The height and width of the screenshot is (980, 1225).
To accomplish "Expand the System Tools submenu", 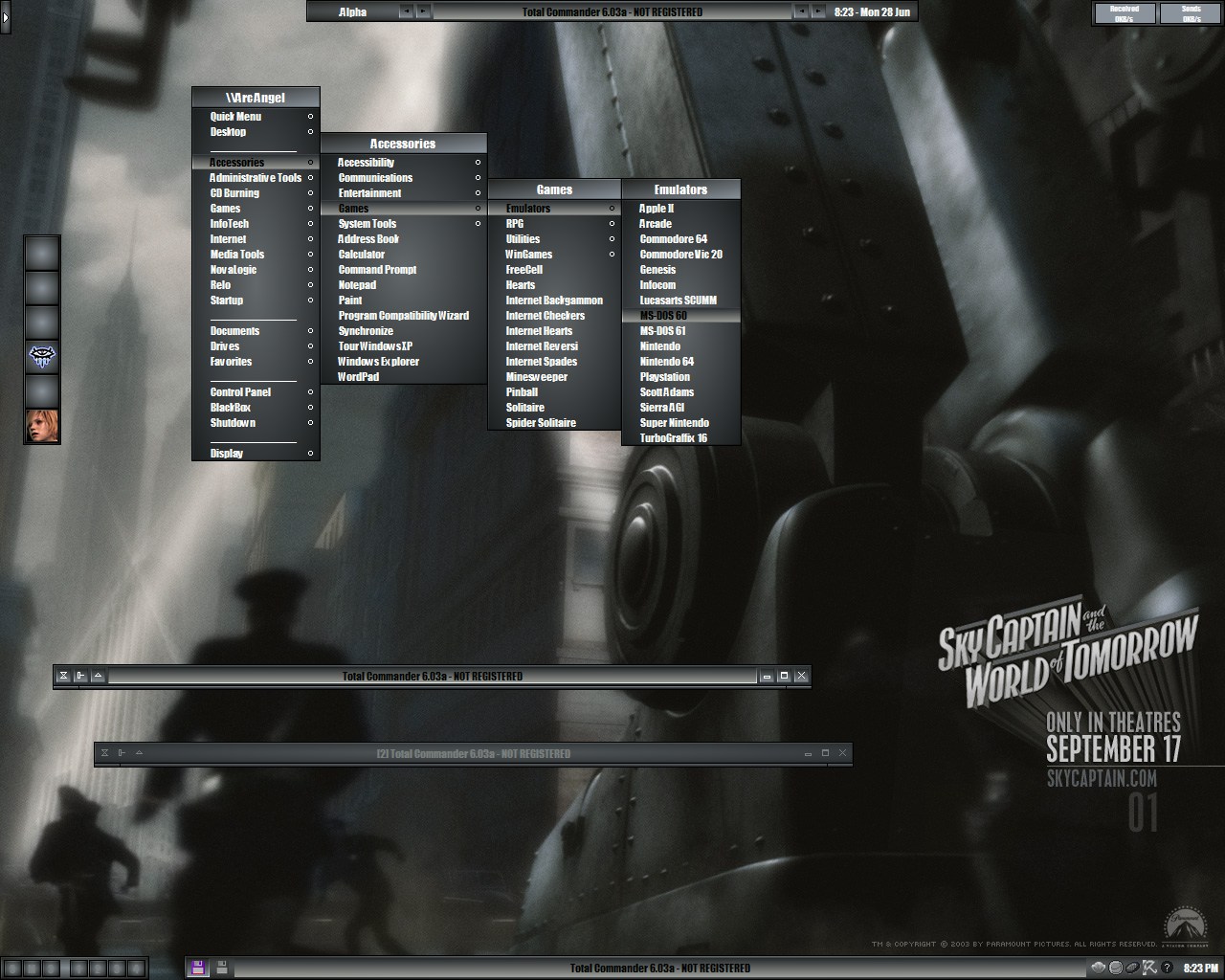I will click(403, 224).
